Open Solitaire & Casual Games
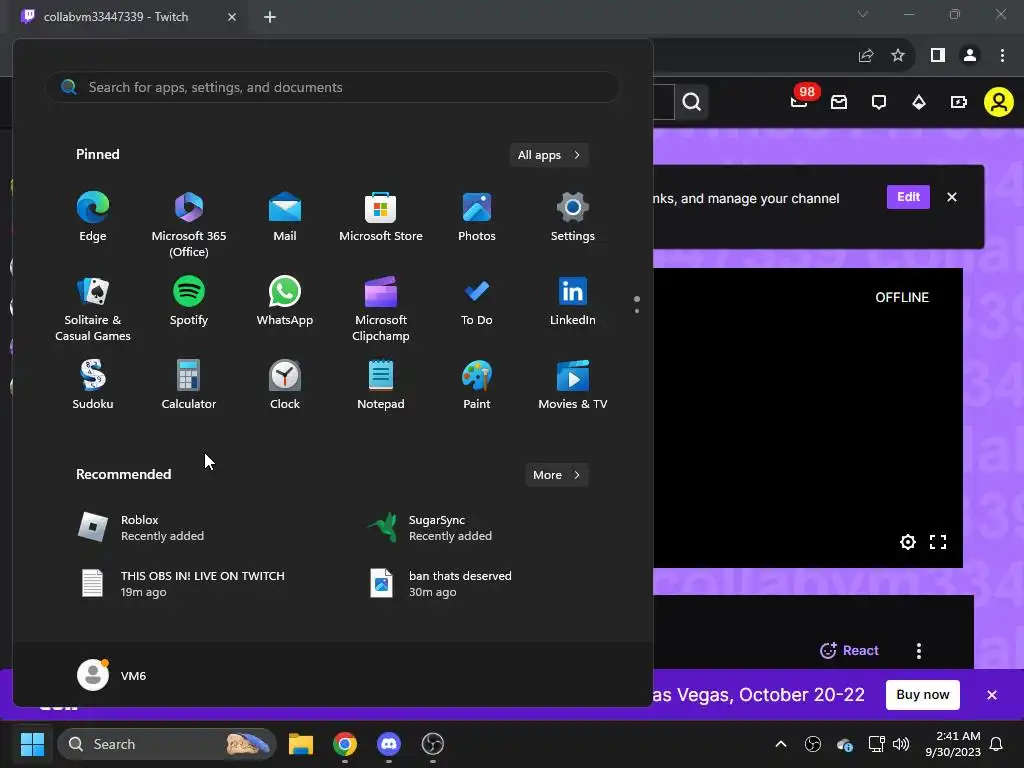Viewport: 1024px width, 768px height. point(93,309)
